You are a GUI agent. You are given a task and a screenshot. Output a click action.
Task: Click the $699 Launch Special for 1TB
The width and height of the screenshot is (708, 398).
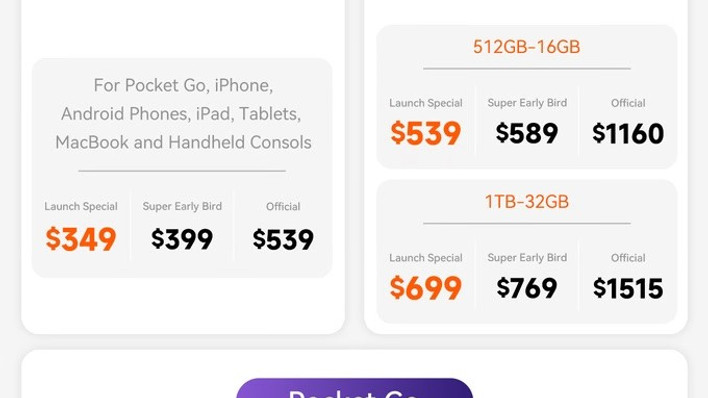coord(425,288)
